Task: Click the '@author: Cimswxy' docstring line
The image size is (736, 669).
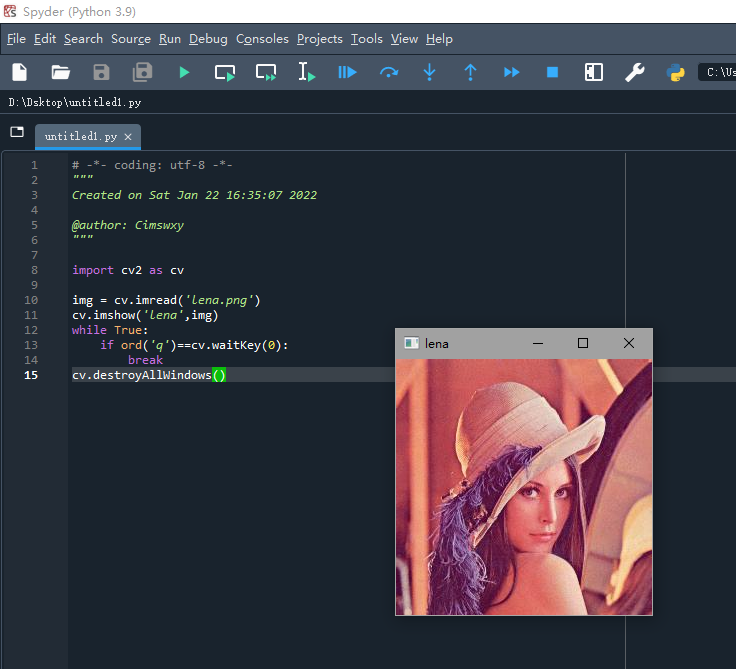Action: 128,225
